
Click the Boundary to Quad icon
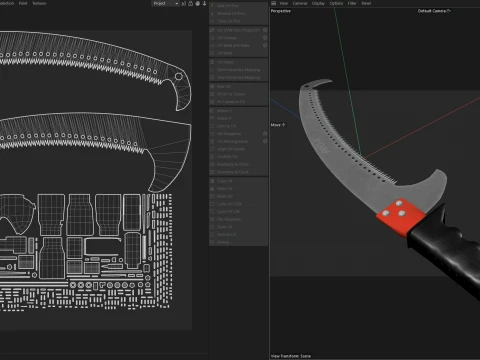click(212, 172)
